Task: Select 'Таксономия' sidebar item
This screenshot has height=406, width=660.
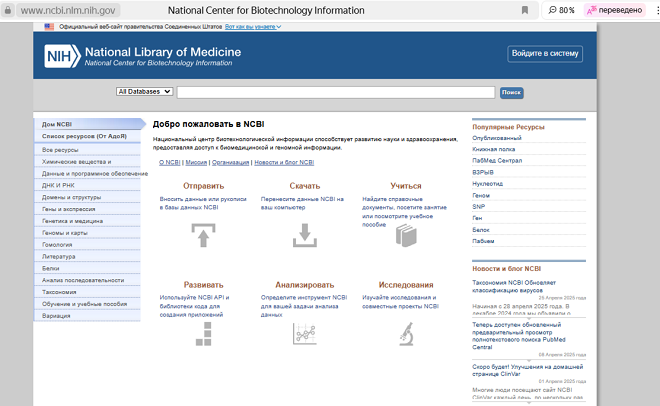Action: (x=87, y=292)
